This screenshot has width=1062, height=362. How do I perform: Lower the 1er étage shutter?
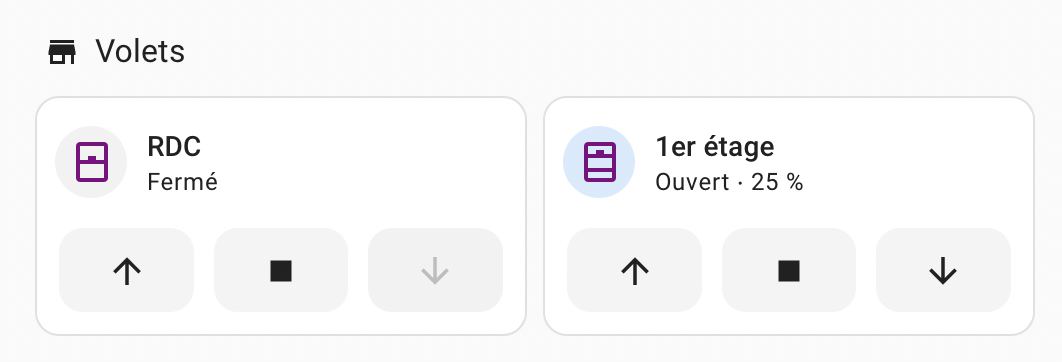(943, 270)
